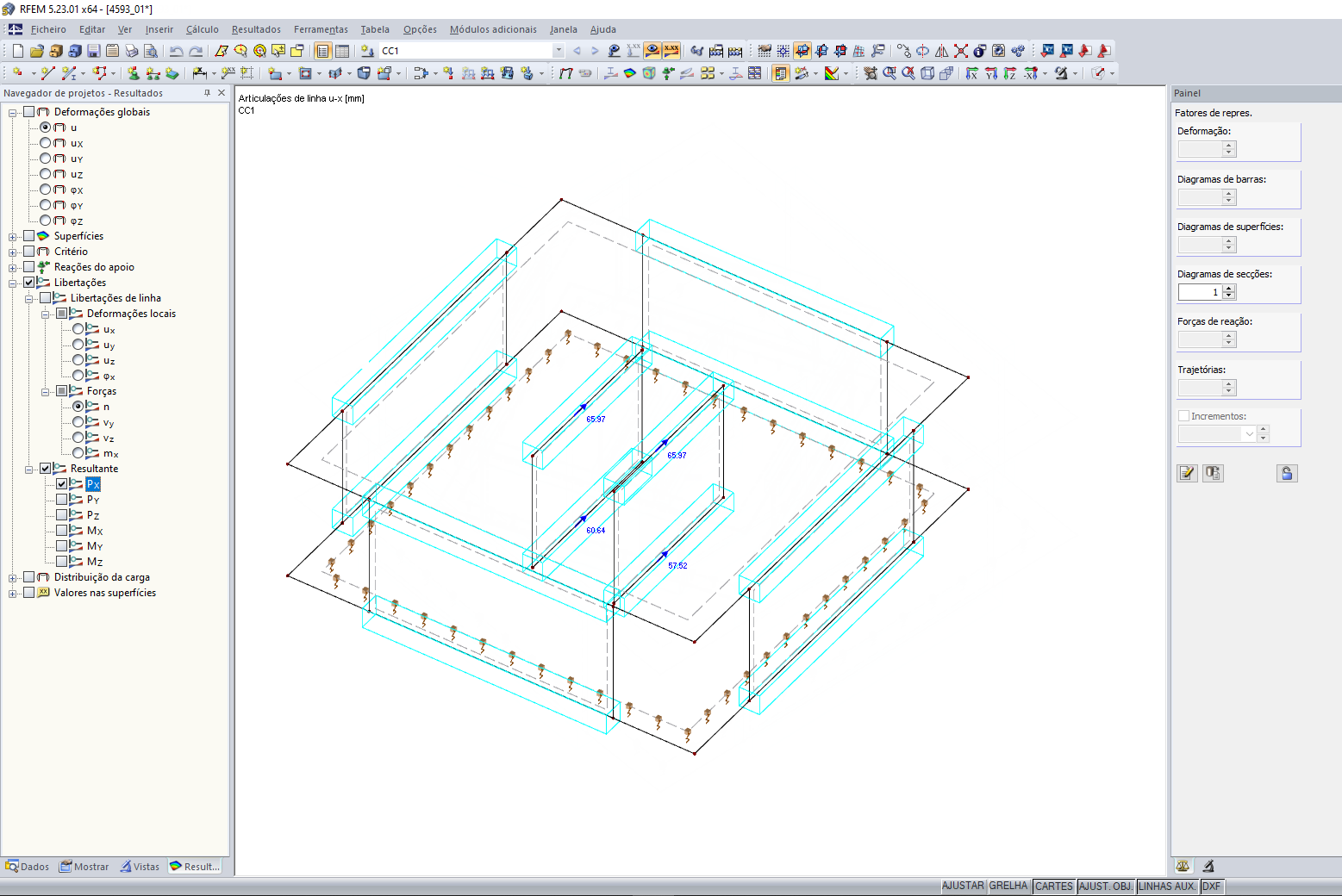
Task: Undo the last action
Action: [x=176, y=51]
